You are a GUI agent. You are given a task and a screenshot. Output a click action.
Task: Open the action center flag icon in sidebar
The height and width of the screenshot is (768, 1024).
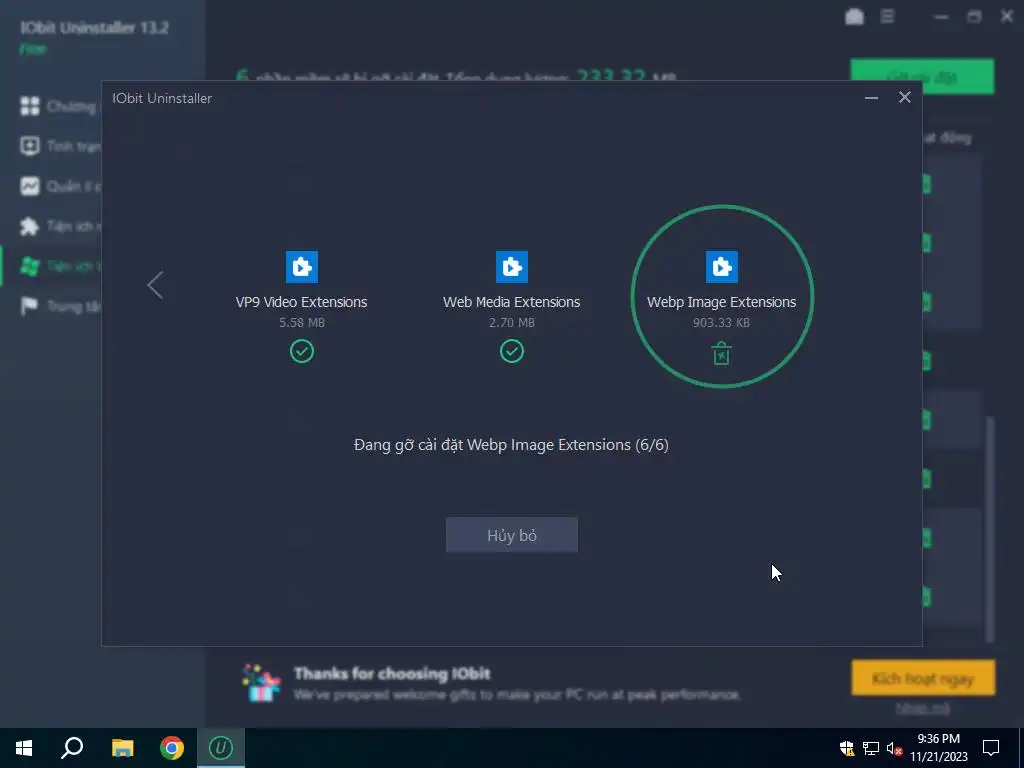[x=29, y=306]
